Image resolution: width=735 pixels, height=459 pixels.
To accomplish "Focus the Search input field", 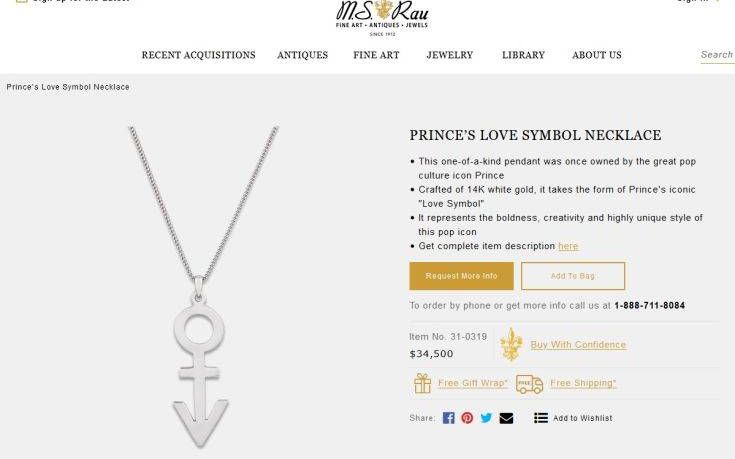I will tap(717, 55).
